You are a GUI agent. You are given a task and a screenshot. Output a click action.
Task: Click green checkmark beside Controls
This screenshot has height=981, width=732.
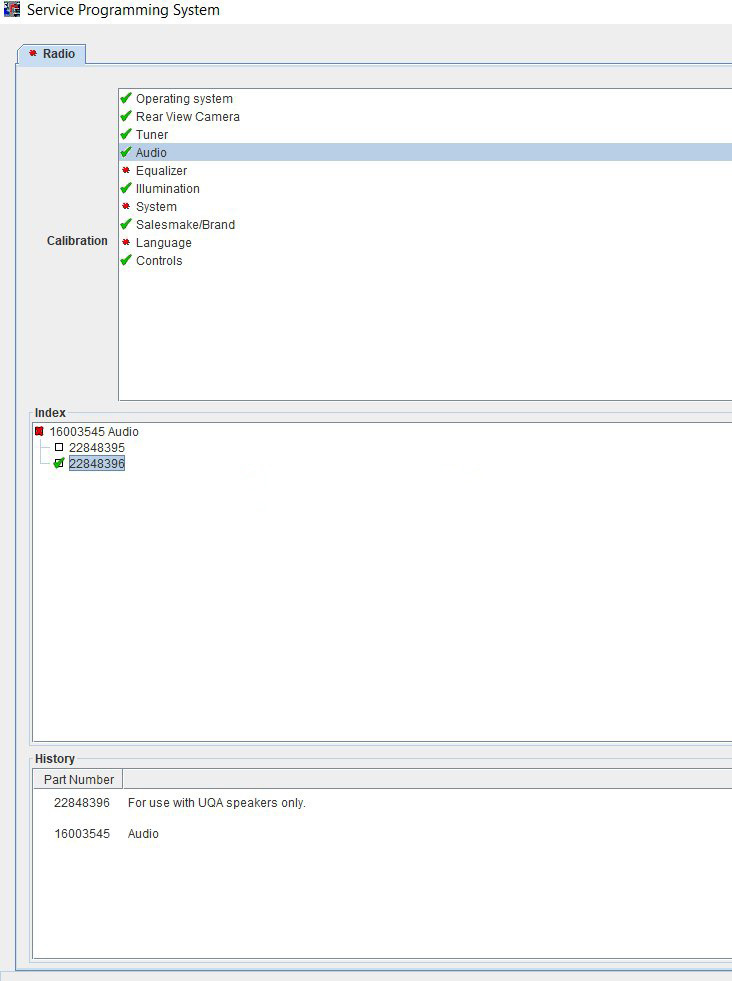pyautogui.click(x=126, y=260)
